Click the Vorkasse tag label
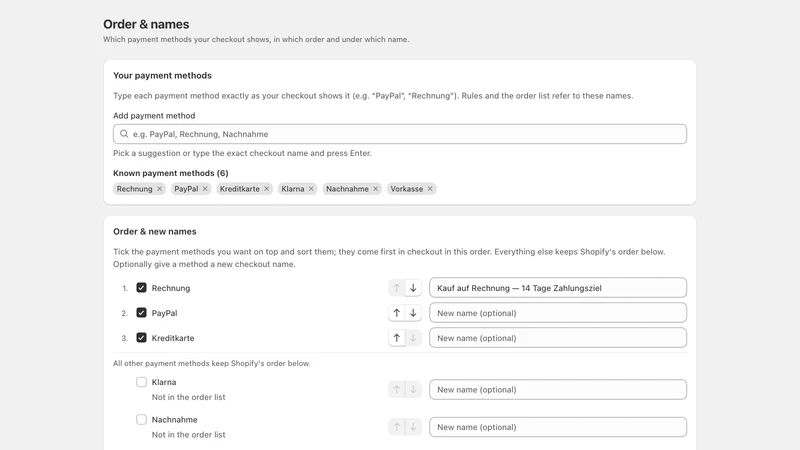800x450 pixels. [x=407, y=189]
